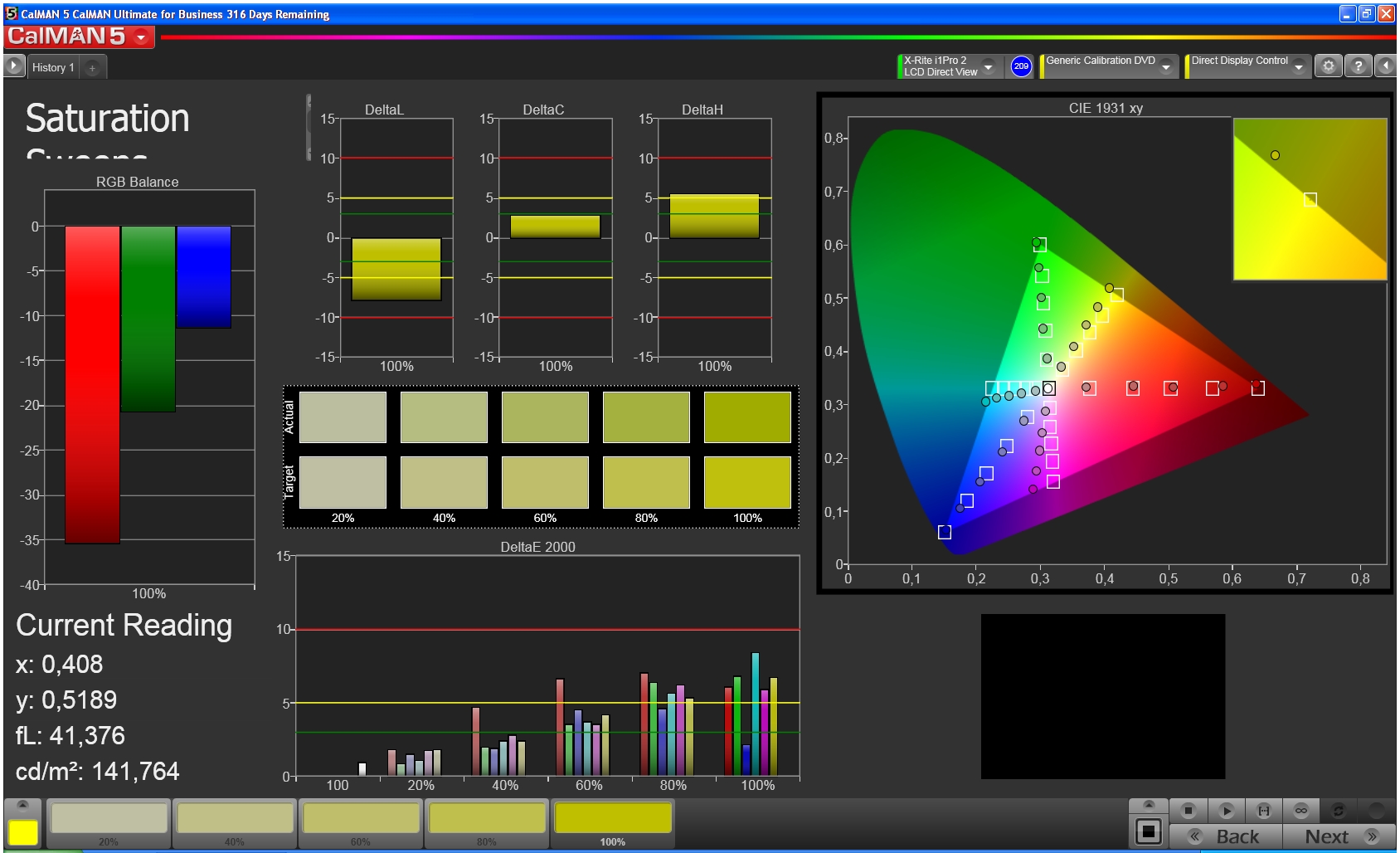1400x853 pixels.
Task: Expand the panel above the black square button
Action: click(x=1149, y=805)
